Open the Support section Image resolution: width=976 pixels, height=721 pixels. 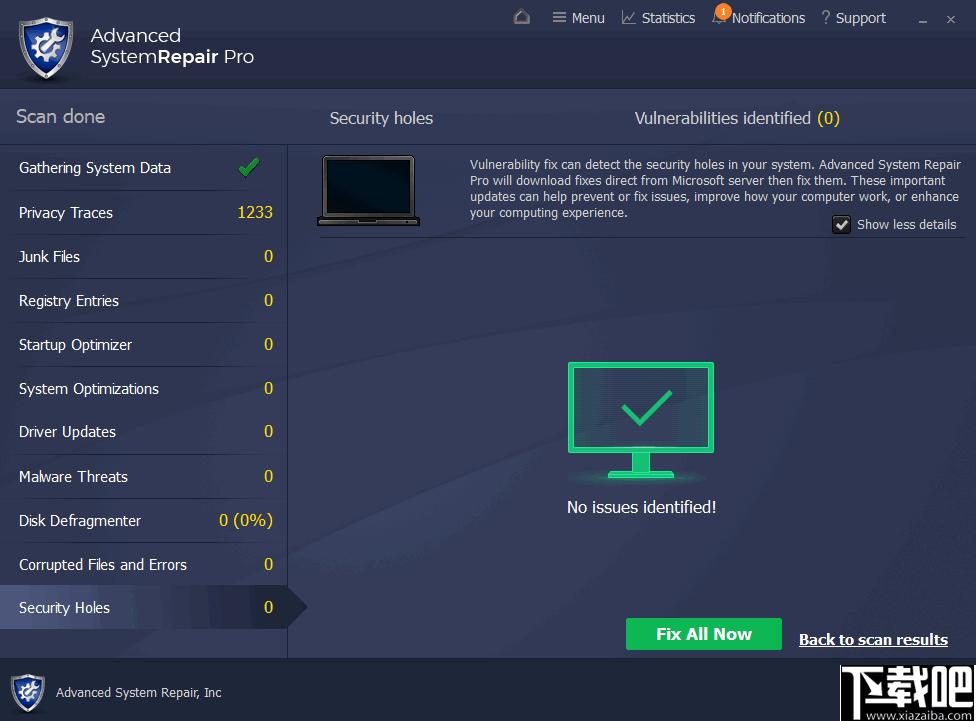tap(853, 18)
